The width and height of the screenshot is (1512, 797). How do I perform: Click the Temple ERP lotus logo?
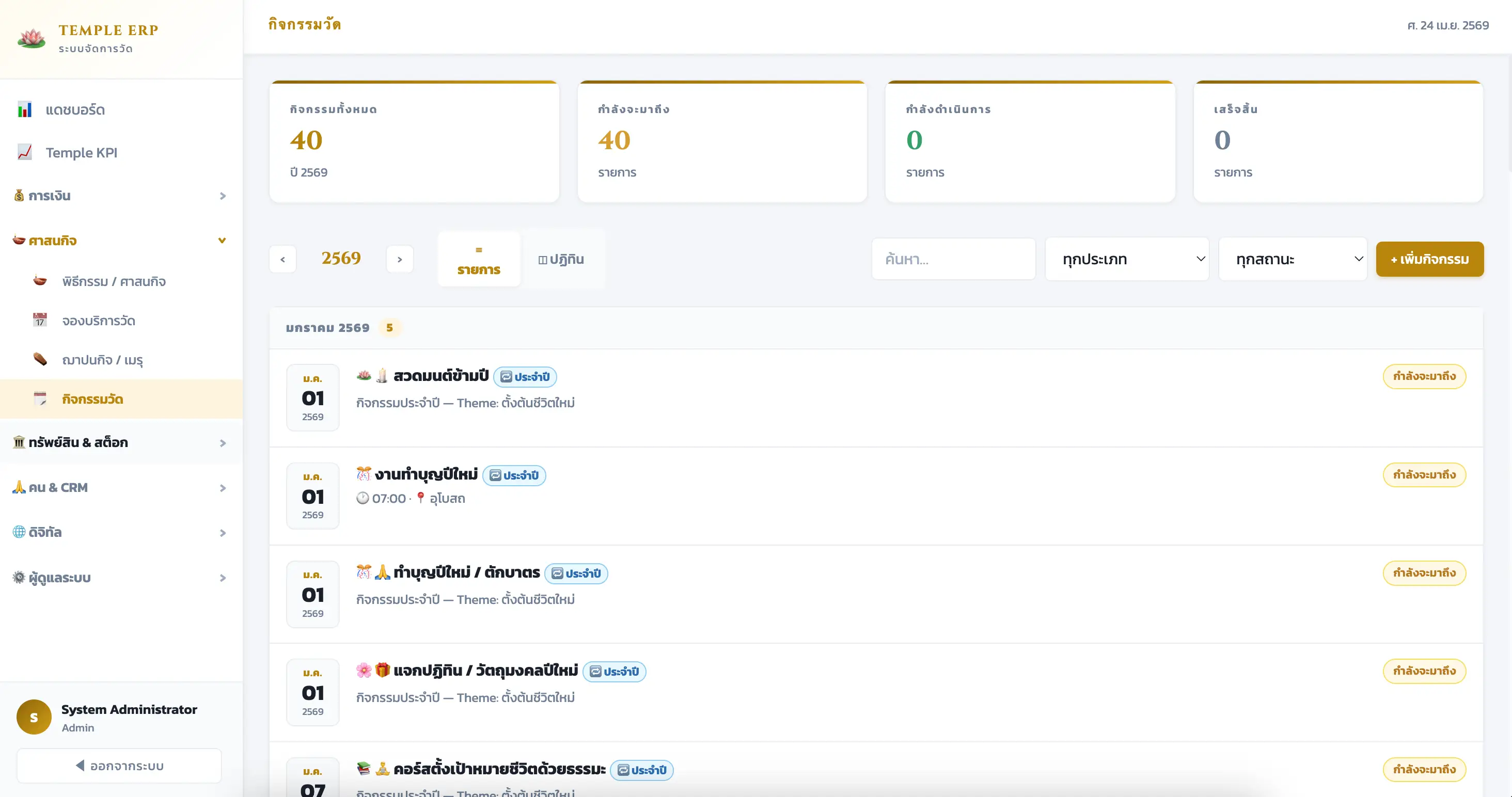31,38
